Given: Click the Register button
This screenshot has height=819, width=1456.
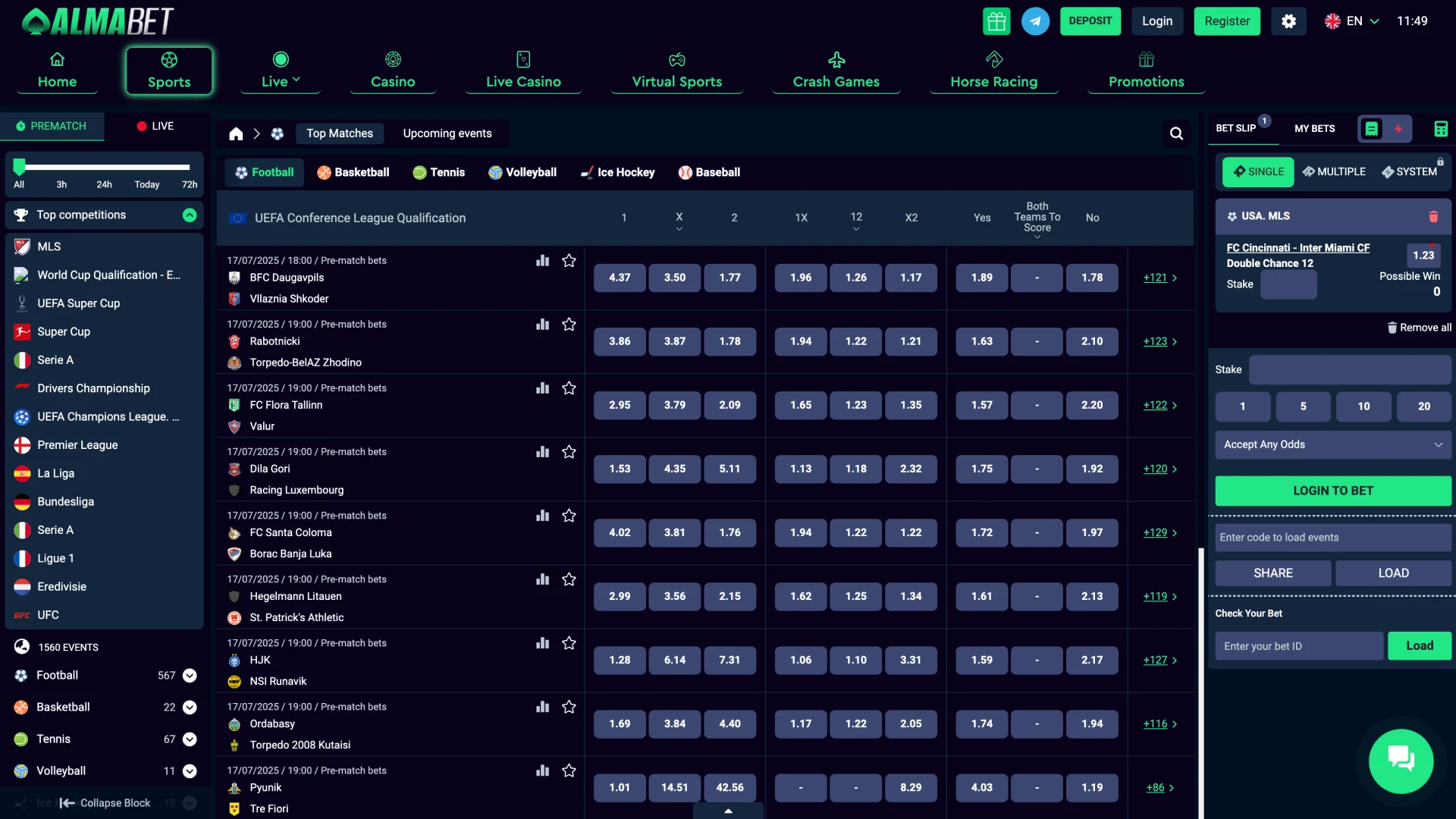Looking at the screenshot, I should pyautogui.click(x=1227, y=21).
